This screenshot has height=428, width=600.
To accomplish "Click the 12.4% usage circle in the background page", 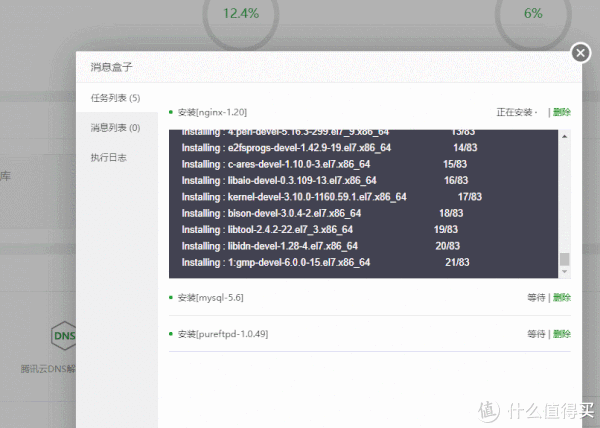I will click(x=241, y=14).
